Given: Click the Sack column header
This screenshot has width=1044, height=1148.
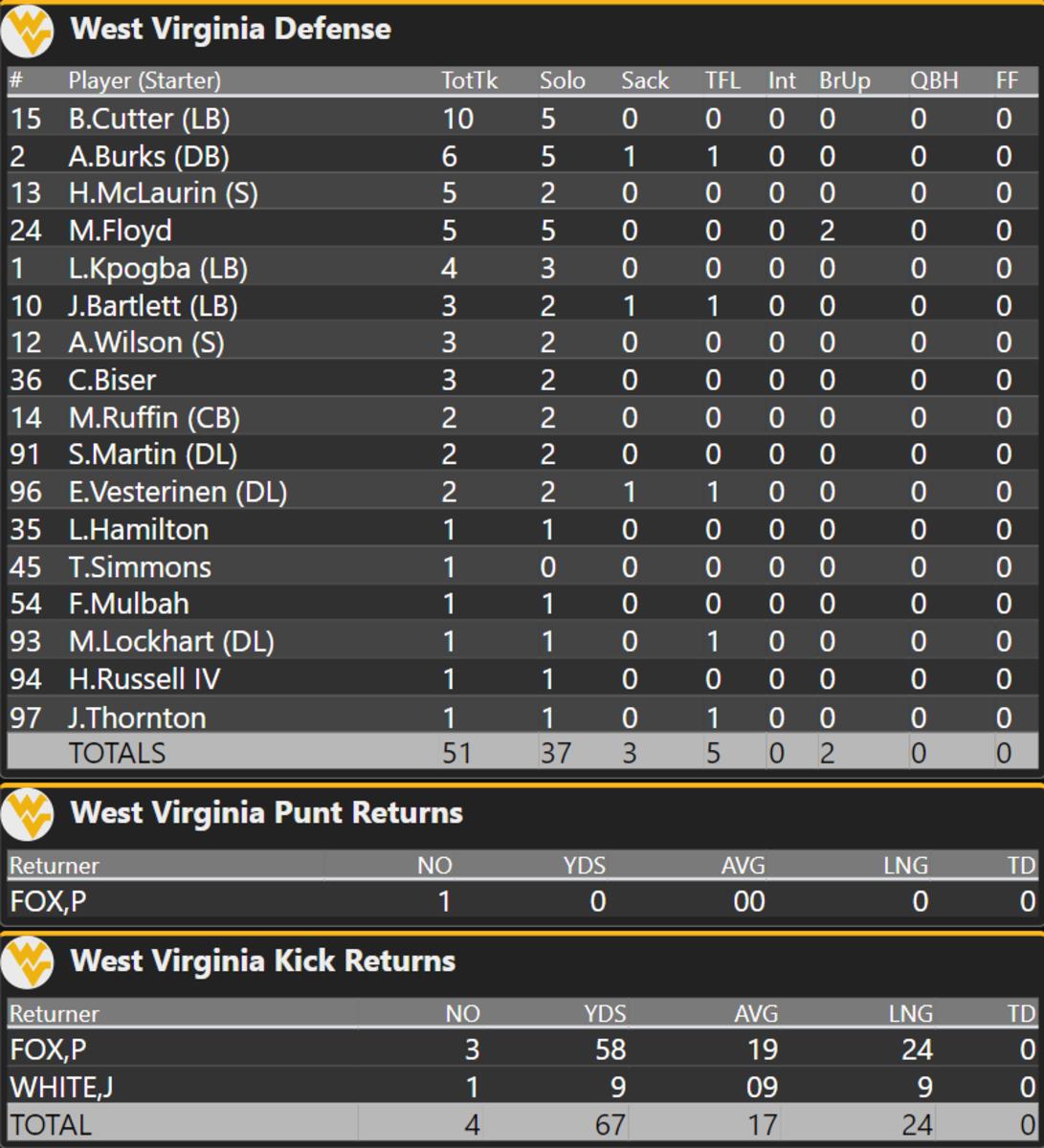Looking at the screenshot, I should (x=644, y=80).
